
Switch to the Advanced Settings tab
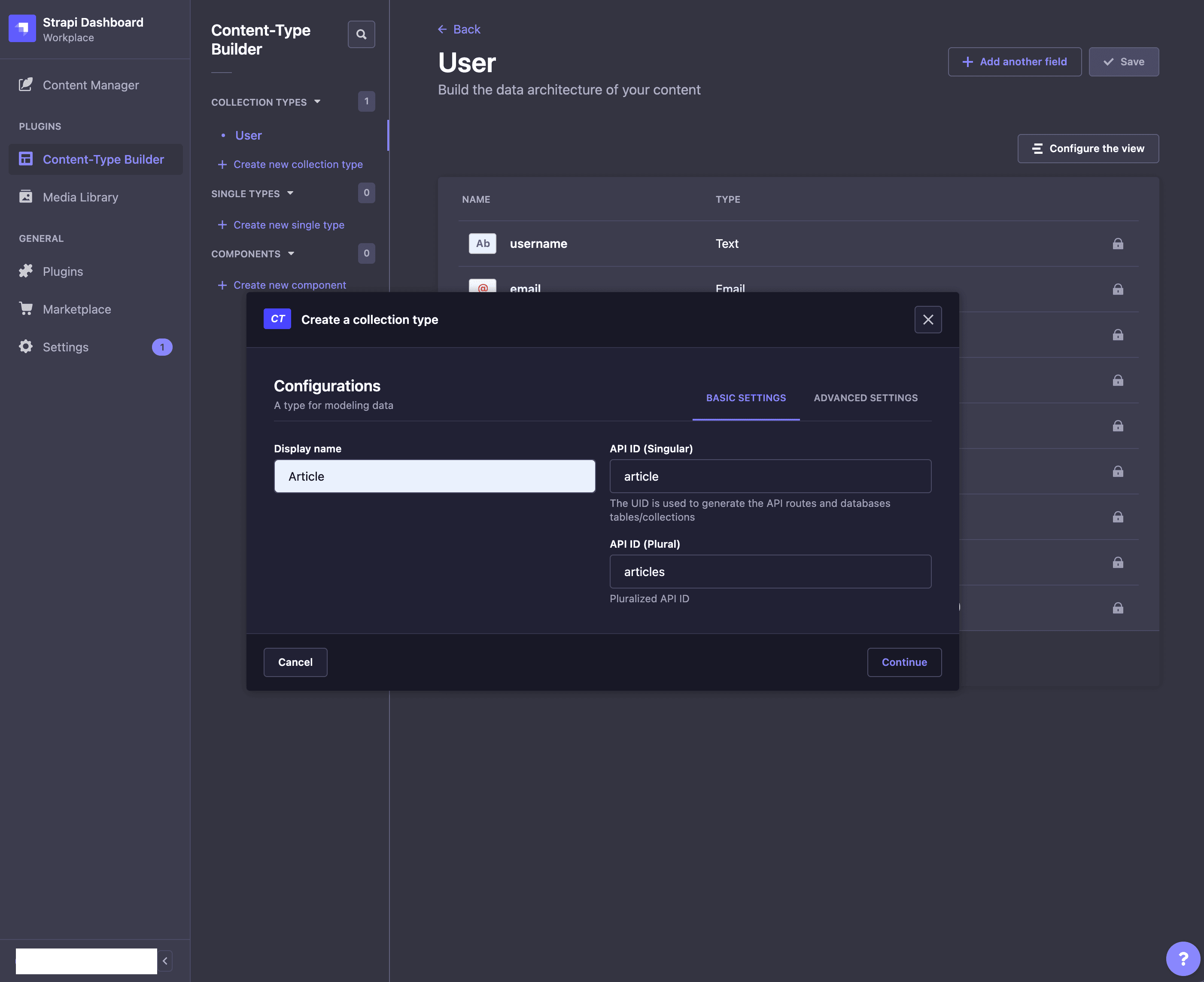point(865,398)
